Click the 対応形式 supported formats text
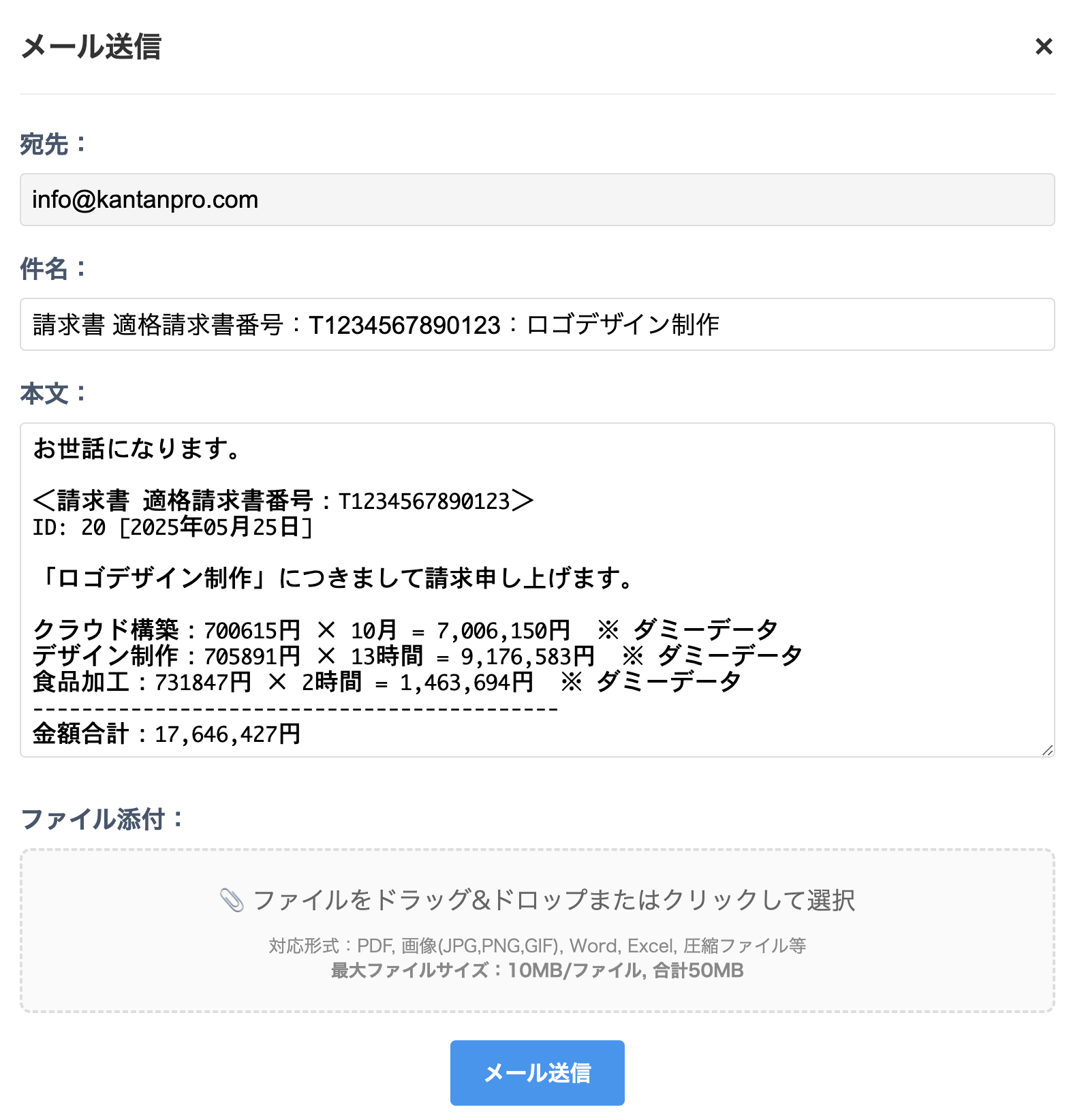Image resolution: width=1071 pixels, height=1120 pixels. click(x=537, y=946)
